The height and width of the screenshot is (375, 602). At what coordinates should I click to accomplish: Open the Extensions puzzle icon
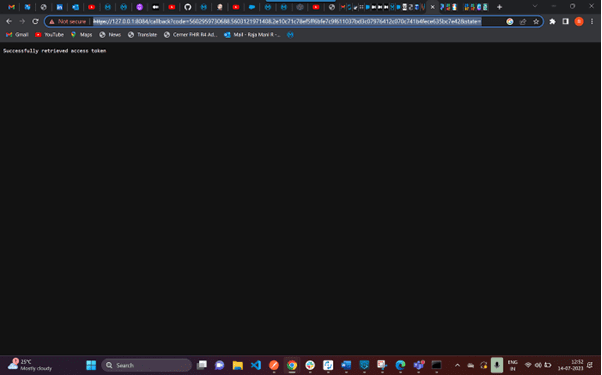click(552, 21)
